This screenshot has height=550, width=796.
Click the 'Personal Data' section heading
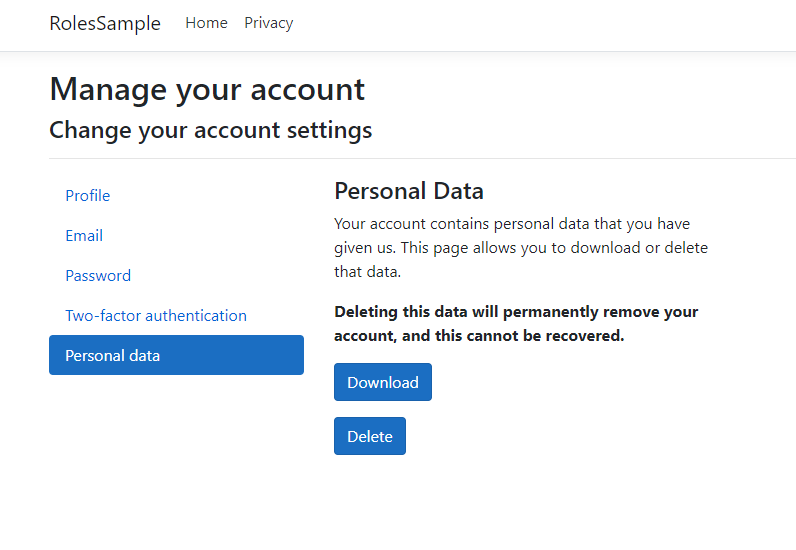pos(408,191)
